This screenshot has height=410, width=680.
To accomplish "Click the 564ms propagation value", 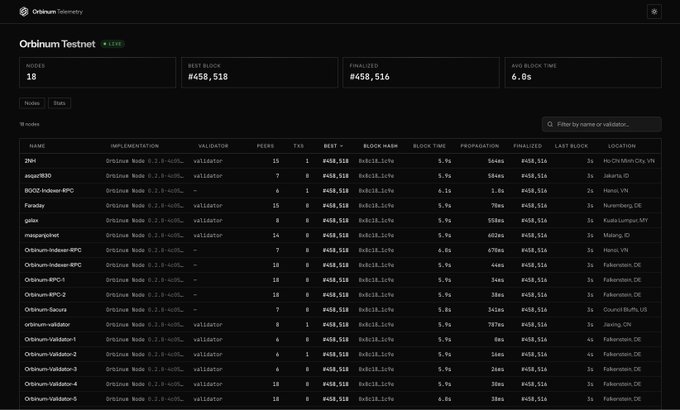I will (496, 161).
